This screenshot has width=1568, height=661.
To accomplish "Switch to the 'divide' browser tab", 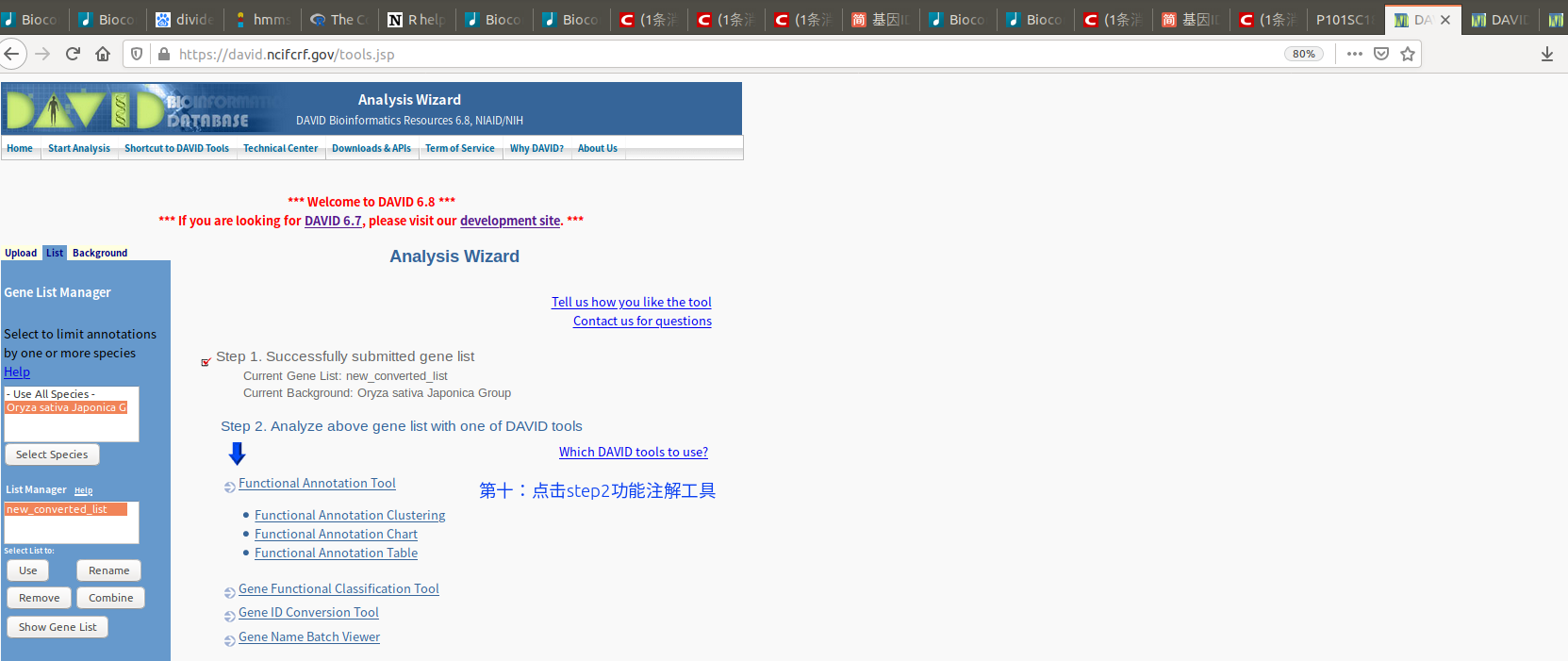I will (x=185, y=19).
